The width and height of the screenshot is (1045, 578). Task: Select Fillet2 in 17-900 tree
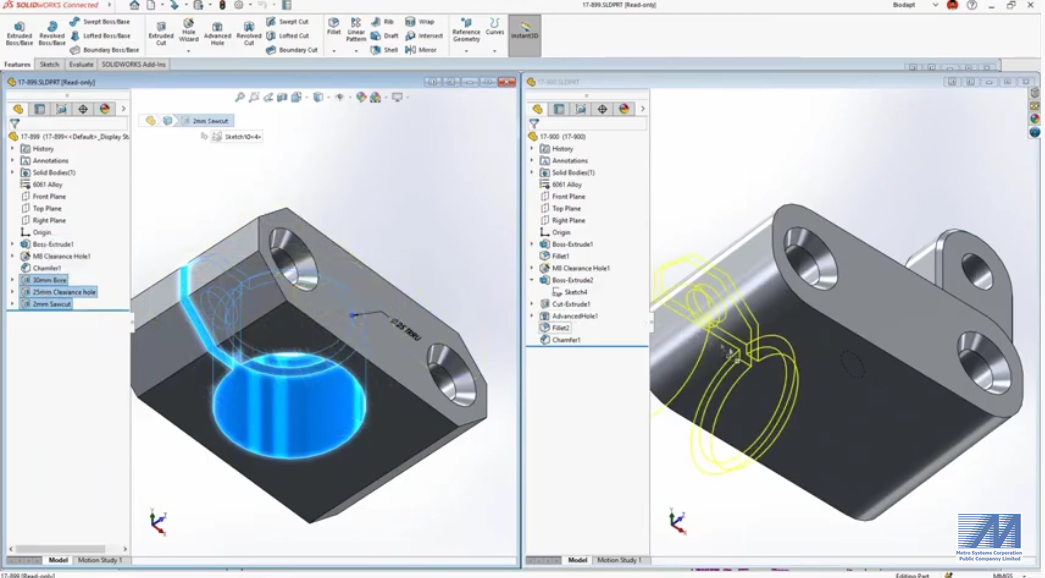point(554,328)
